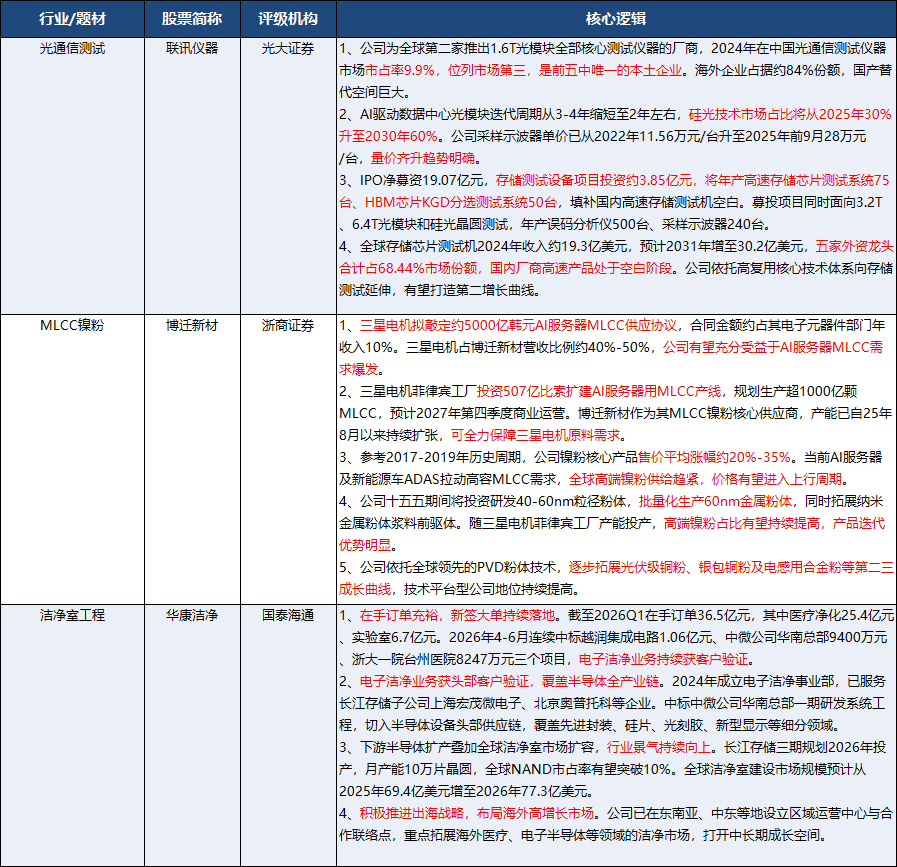Screen dimensions: 897x867
Task: Click red text 批量化生产60nm金属粉体
Action: [715, 502]
